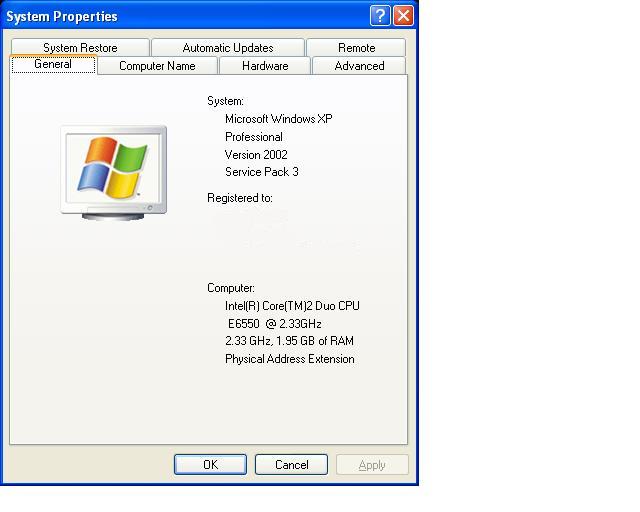Screen dimensions: 640x512
Task: Click 'Intel(R) Core(TM)2 Duo CPU' text
Action: [292, 306]
